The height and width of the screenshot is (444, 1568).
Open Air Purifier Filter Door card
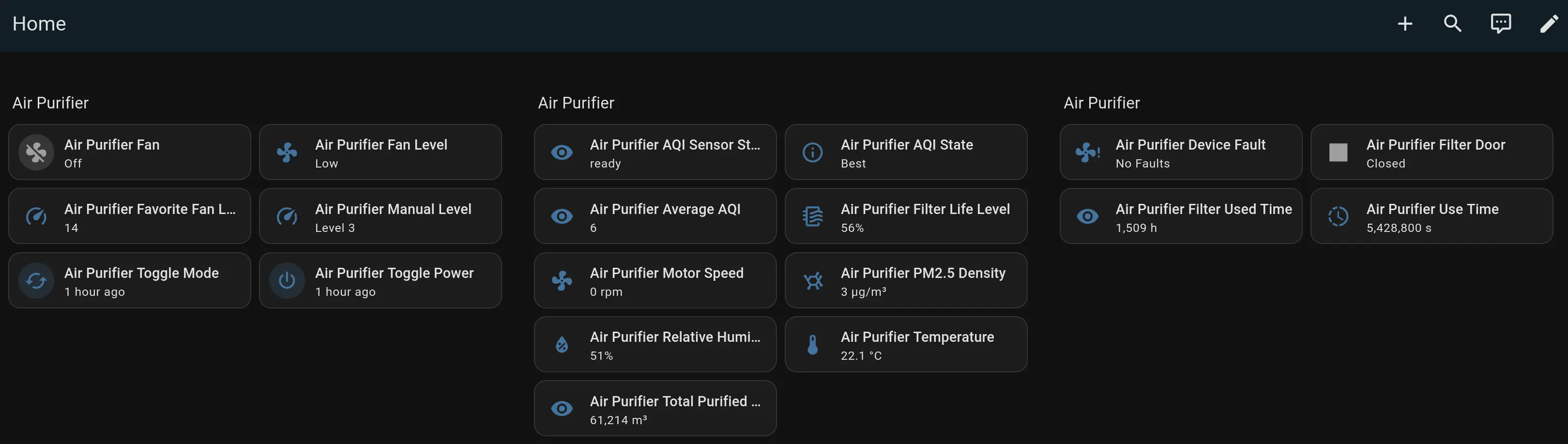(x=1431, y=152)
